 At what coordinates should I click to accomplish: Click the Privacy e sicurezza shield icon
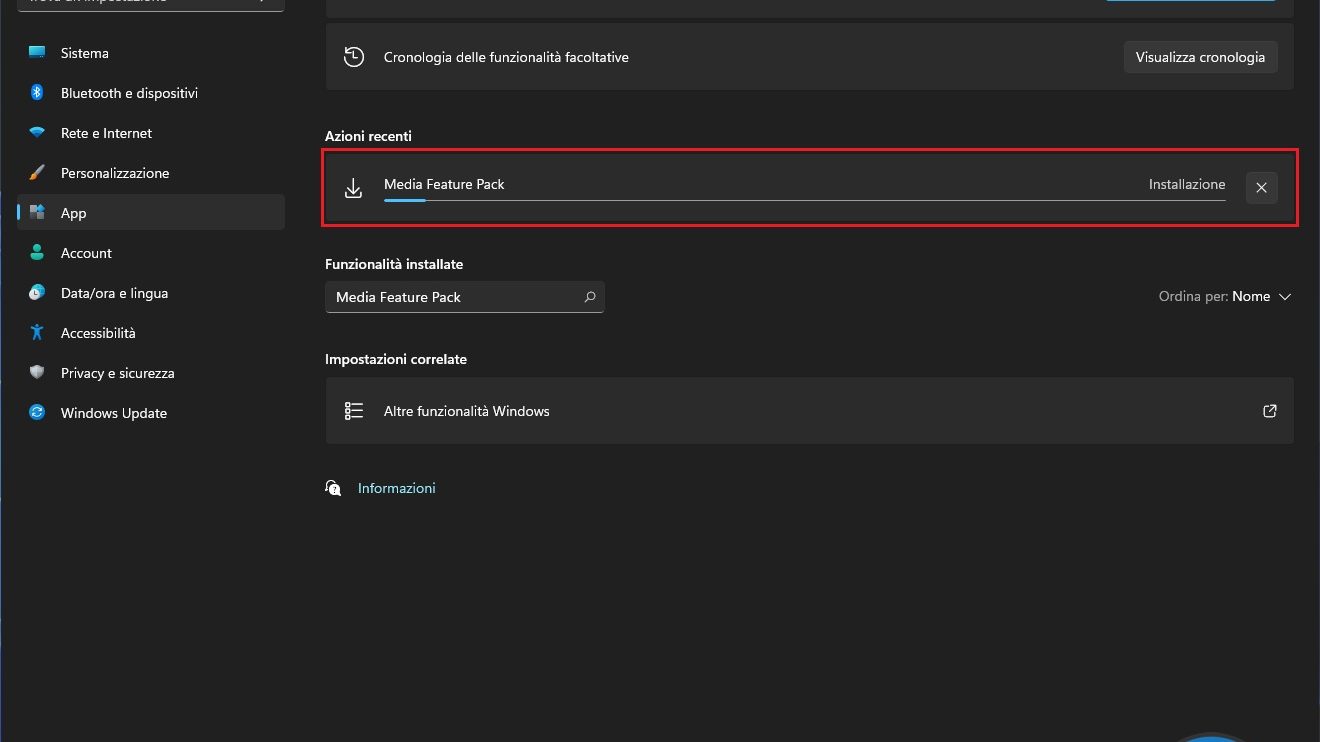[x=37, y=373]
